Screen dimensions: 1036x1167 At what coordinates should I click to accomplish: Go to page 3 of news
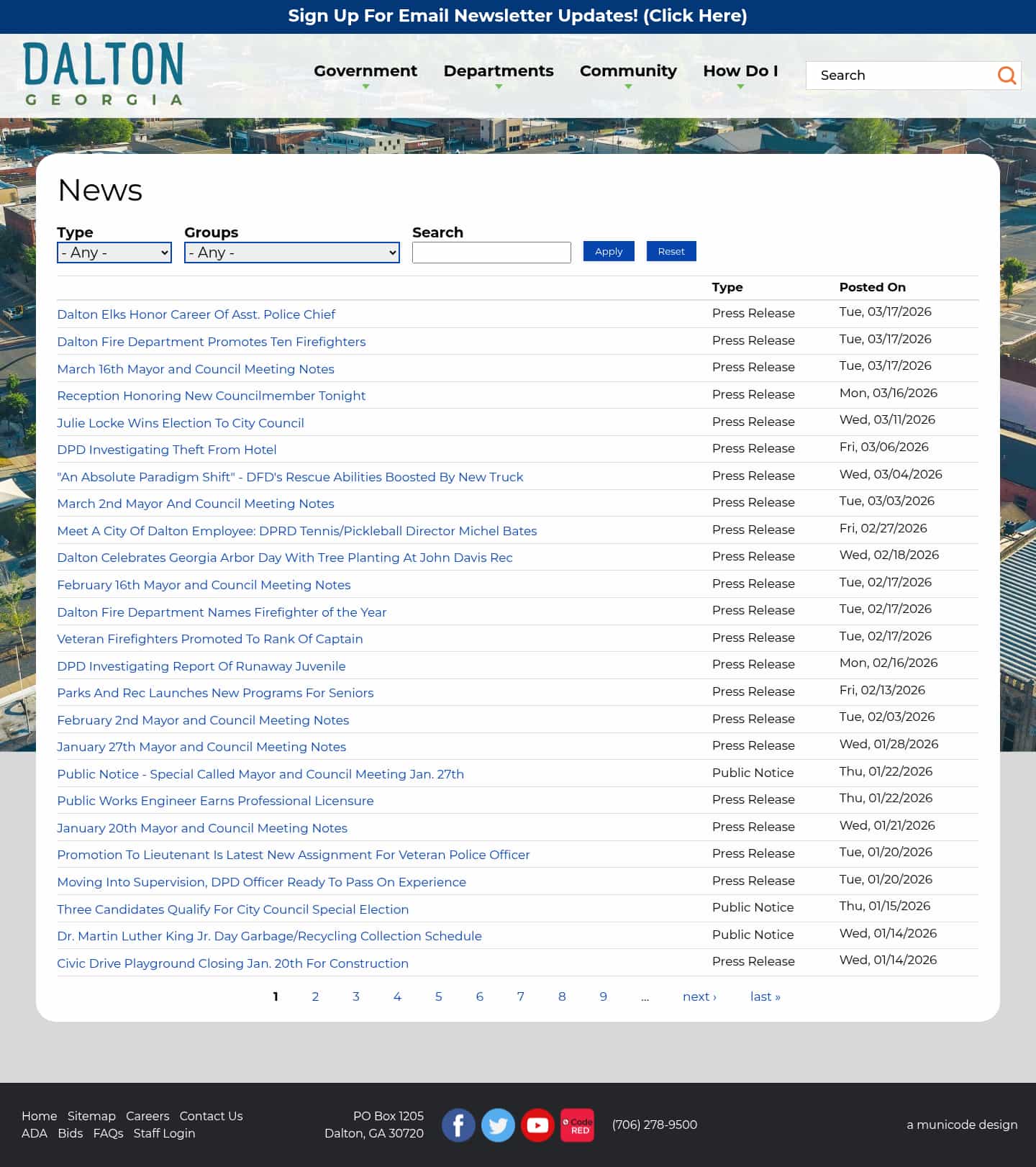click(356, 996)
